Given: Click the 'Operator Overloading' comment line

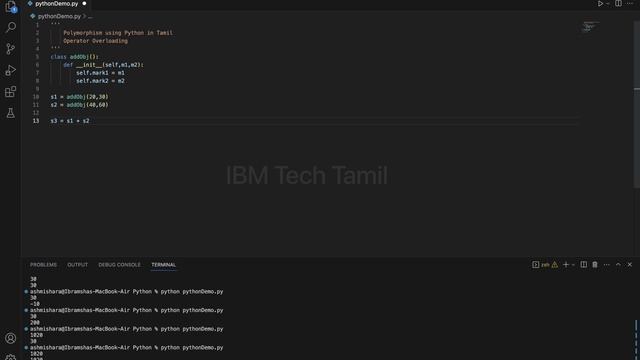Looking at the screenshot, I should [x=95, y=41].
